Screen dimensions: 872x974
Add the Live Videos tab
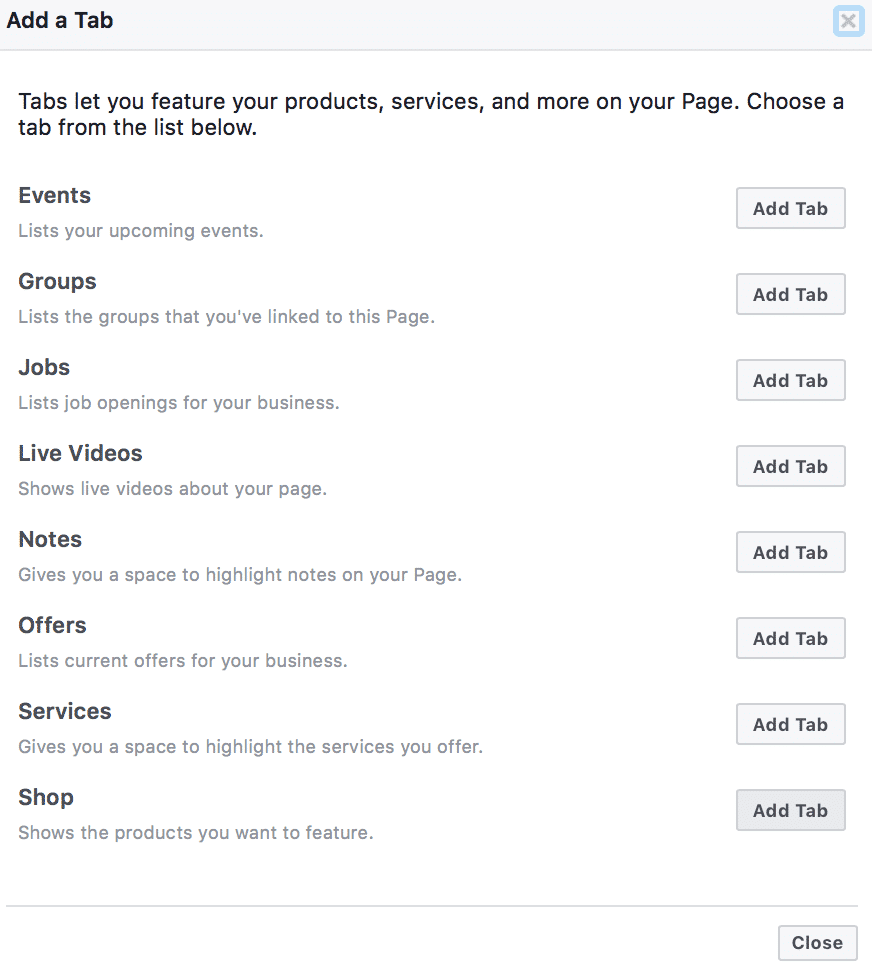790,467
